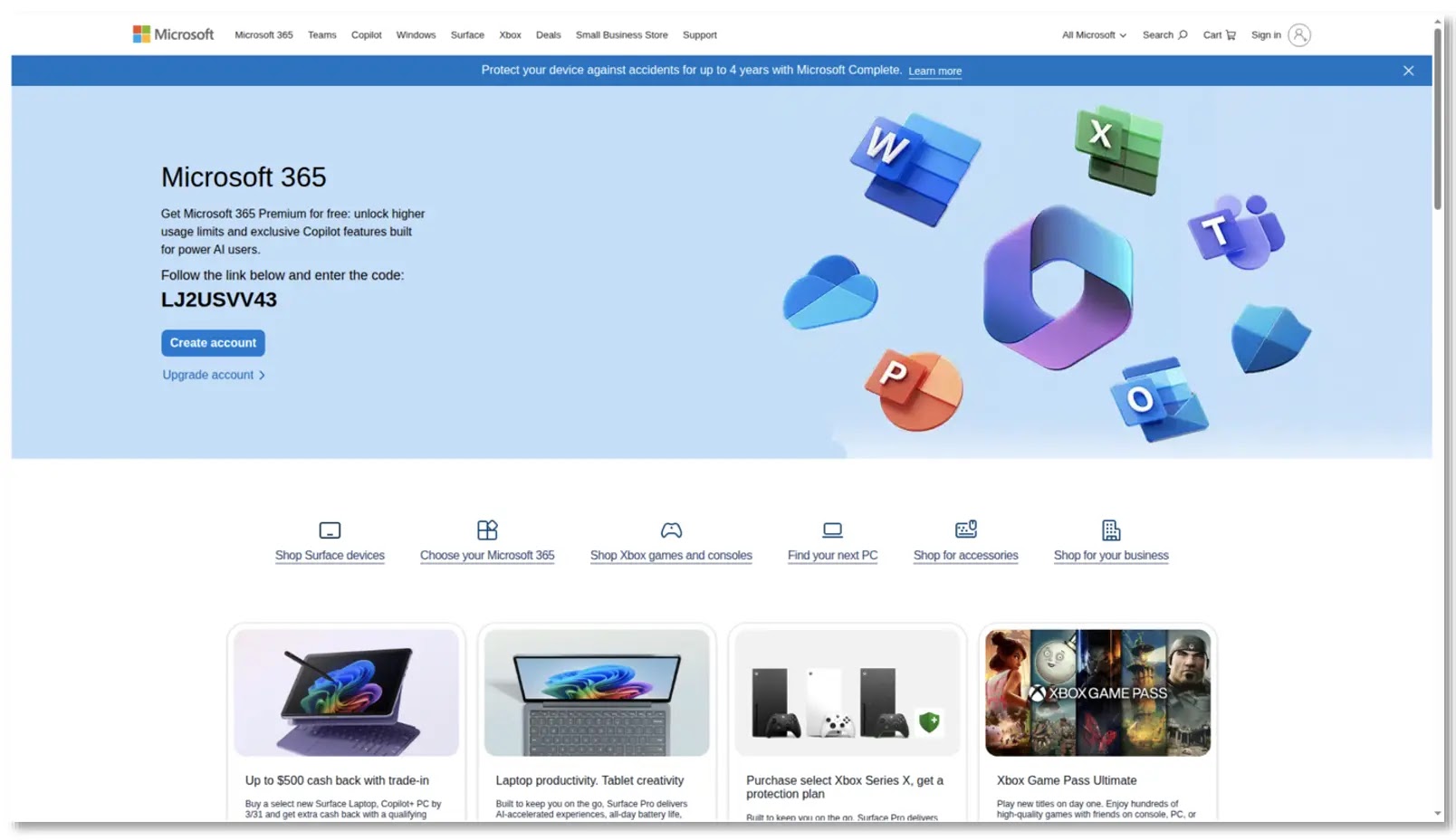The image size is (1456, 840).
Task: Click the search magnifier icon
Action: coord(1183,34)
